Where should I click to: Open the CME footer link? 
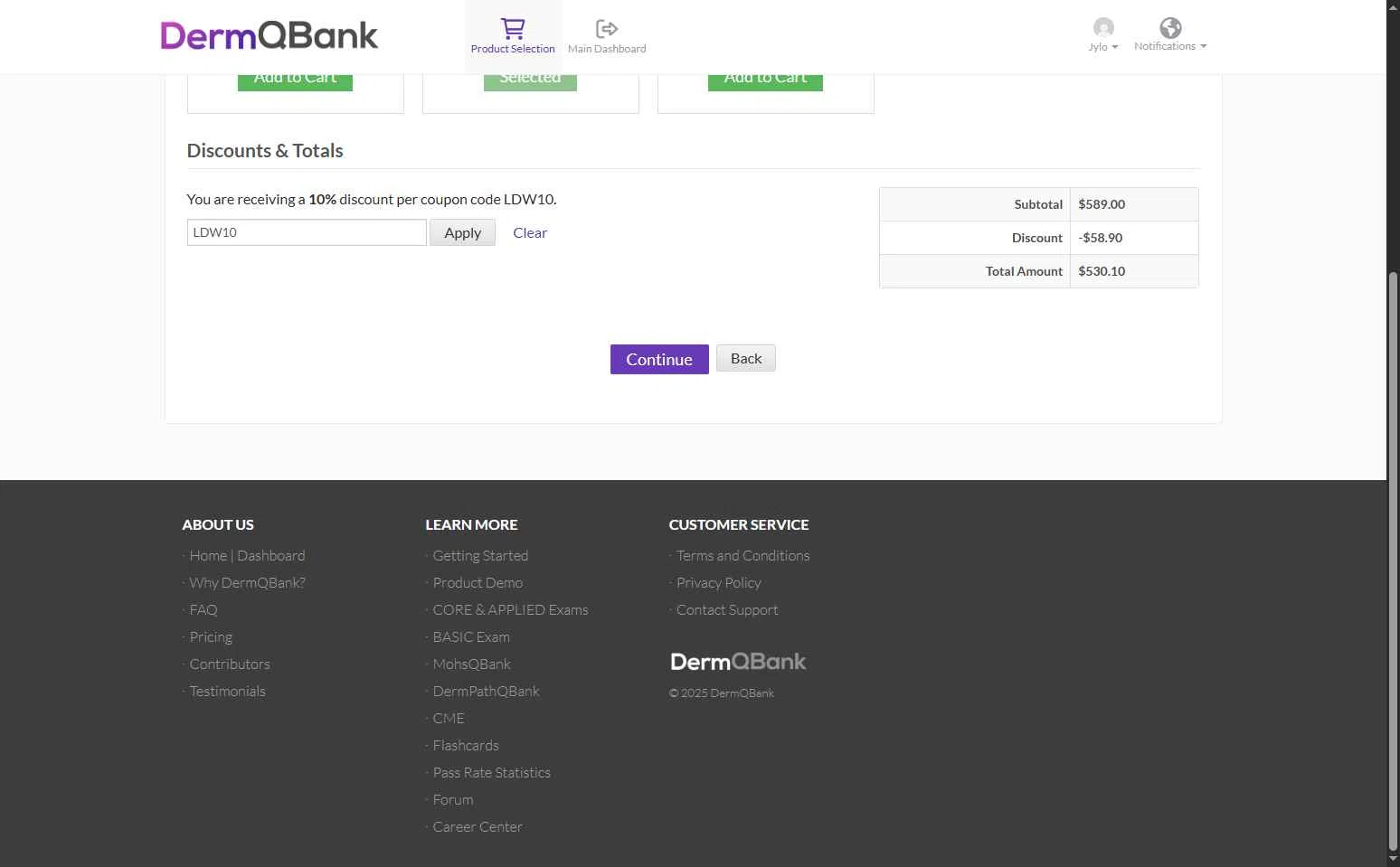449,718
